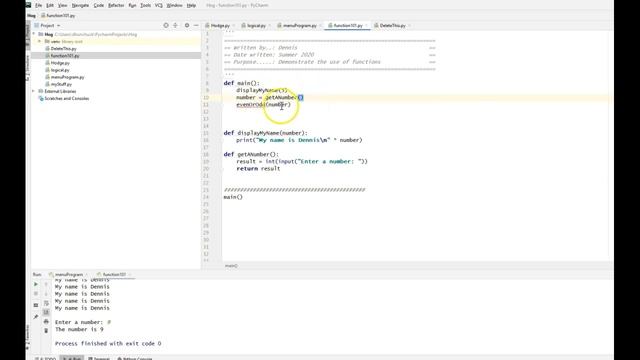Select logical.py in project tree

(x=60, y=70)
